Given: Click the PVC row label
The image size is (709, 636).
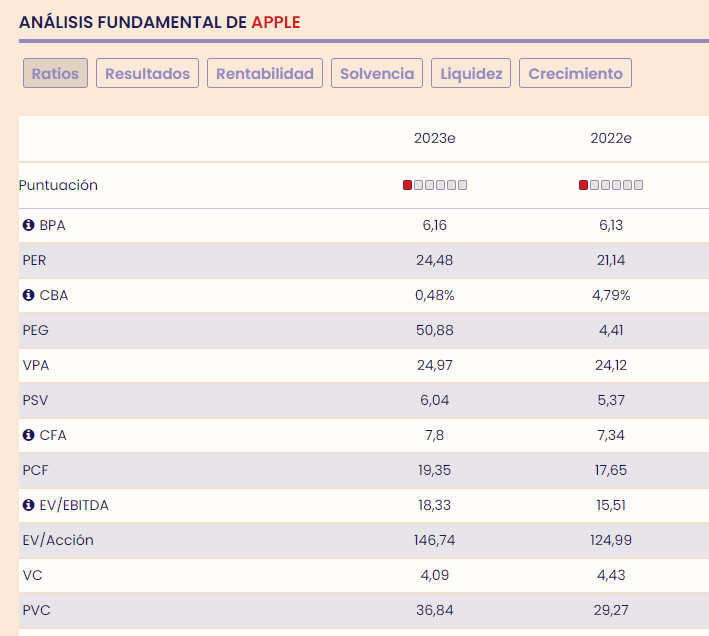Looking at the screenshot, I should [34, 610].
